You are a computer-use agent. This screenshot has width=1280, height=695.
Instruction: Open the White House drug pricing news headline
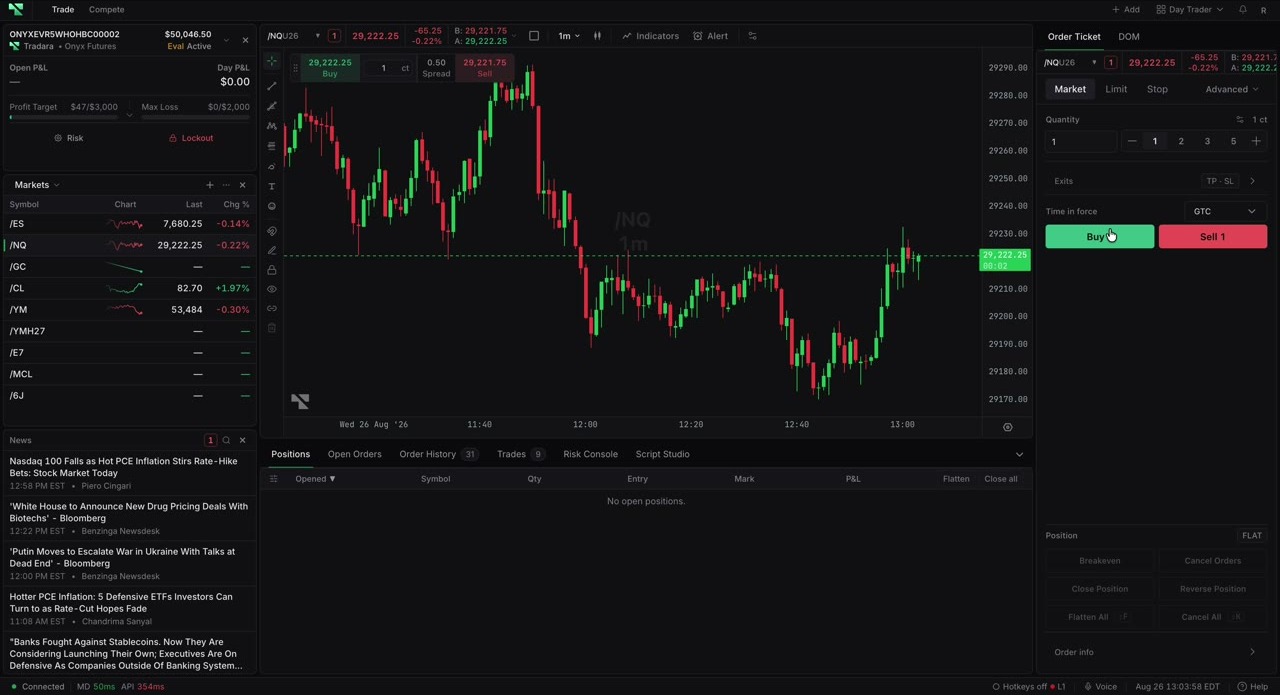coord(128,512)
